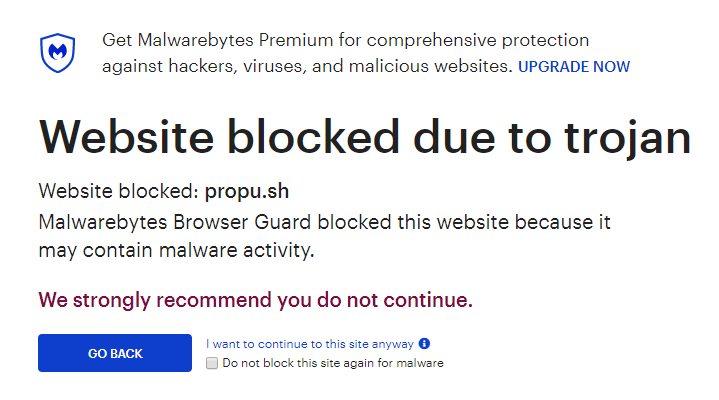Click the 'against hackers, viruses' promo line
719x400 pixels.
click(x=307, y=67)
